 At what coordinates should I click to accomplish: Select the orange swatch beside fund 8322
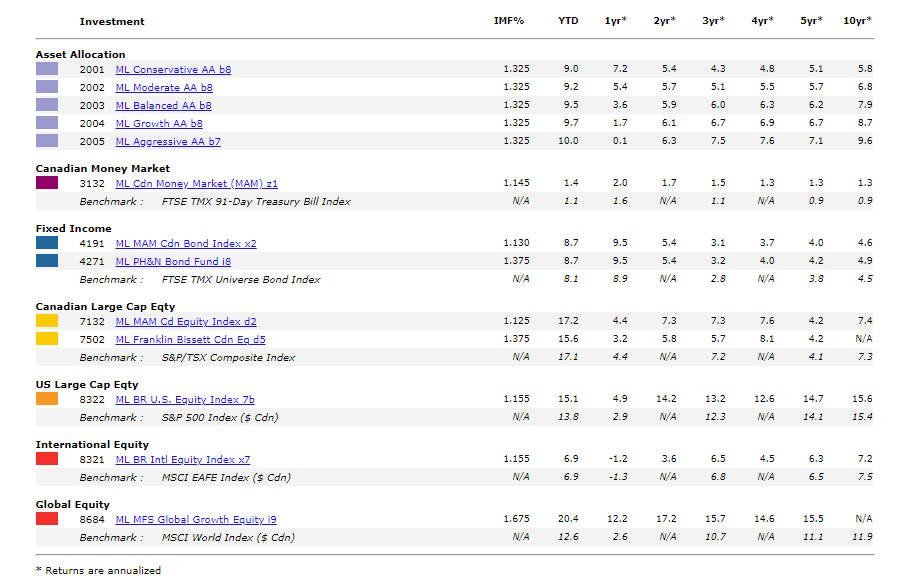tap(47, 399)
